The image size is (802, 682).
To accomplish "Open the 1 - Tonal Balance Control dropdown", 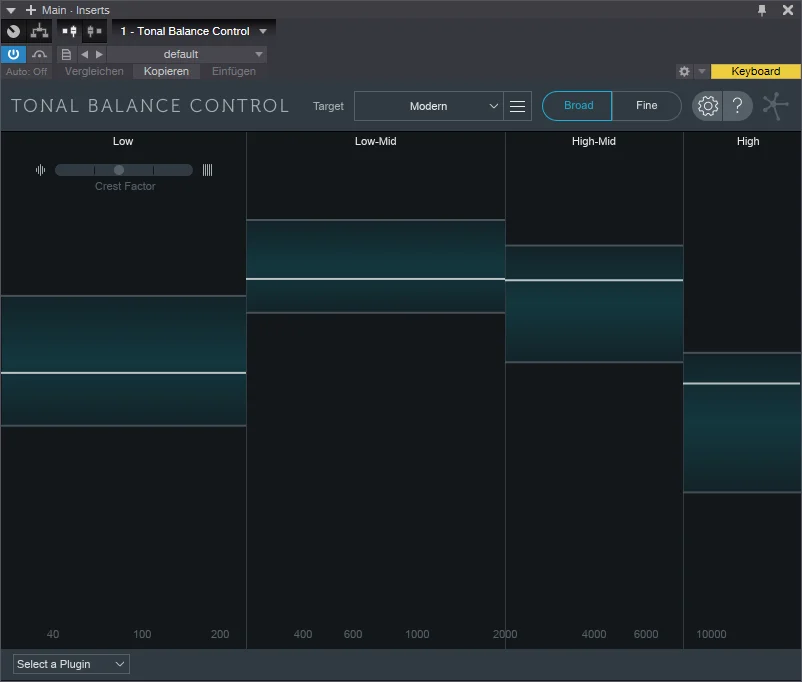I will (194, 31).
